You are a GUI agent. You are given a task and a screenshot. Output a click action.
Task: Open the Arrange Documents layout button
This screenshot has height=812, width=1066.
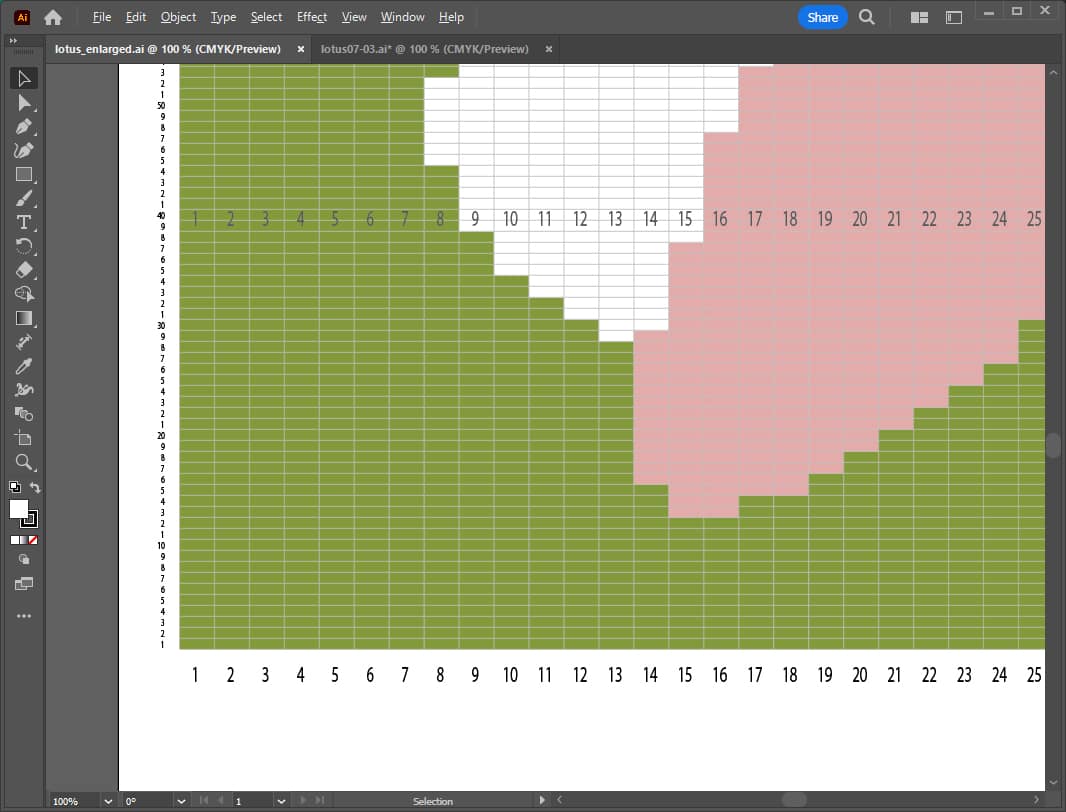click(x=920, y=17)
